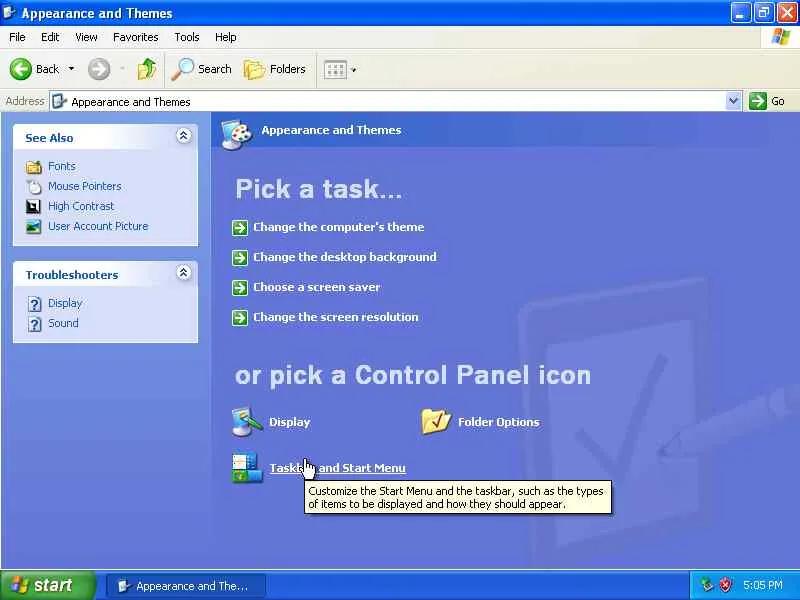
Task: Click the Display control panel icon
Action: click(x=247, y=422)
